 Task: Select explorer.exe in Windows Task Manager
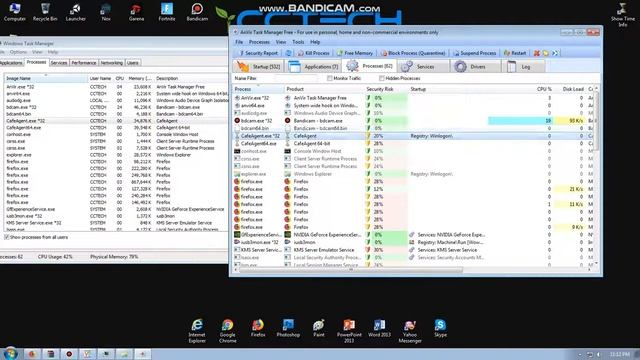coord(116,155)
